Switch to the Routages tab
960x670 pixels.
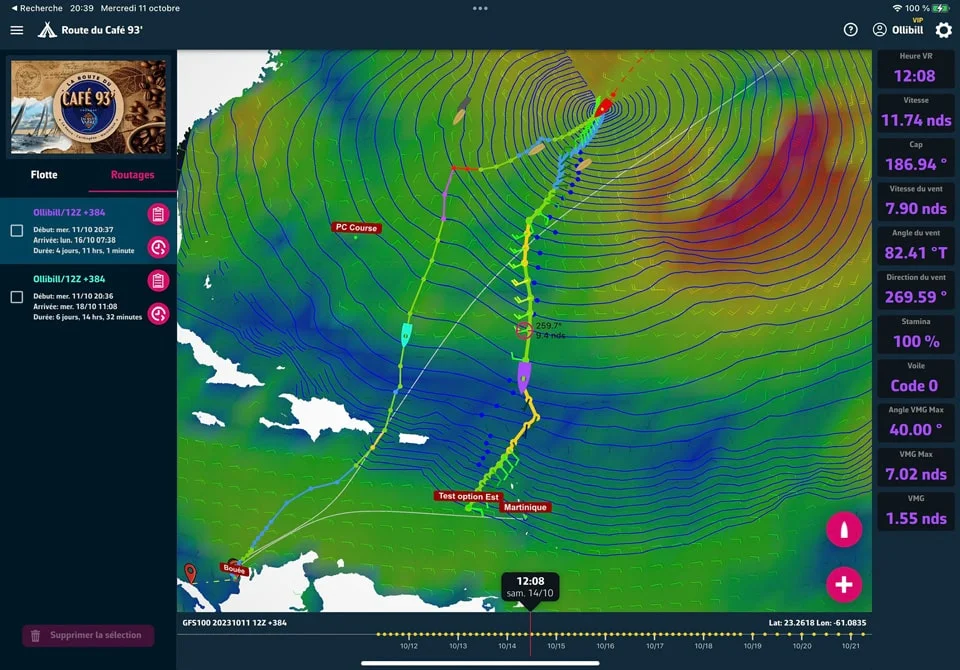tap(132, 175)
